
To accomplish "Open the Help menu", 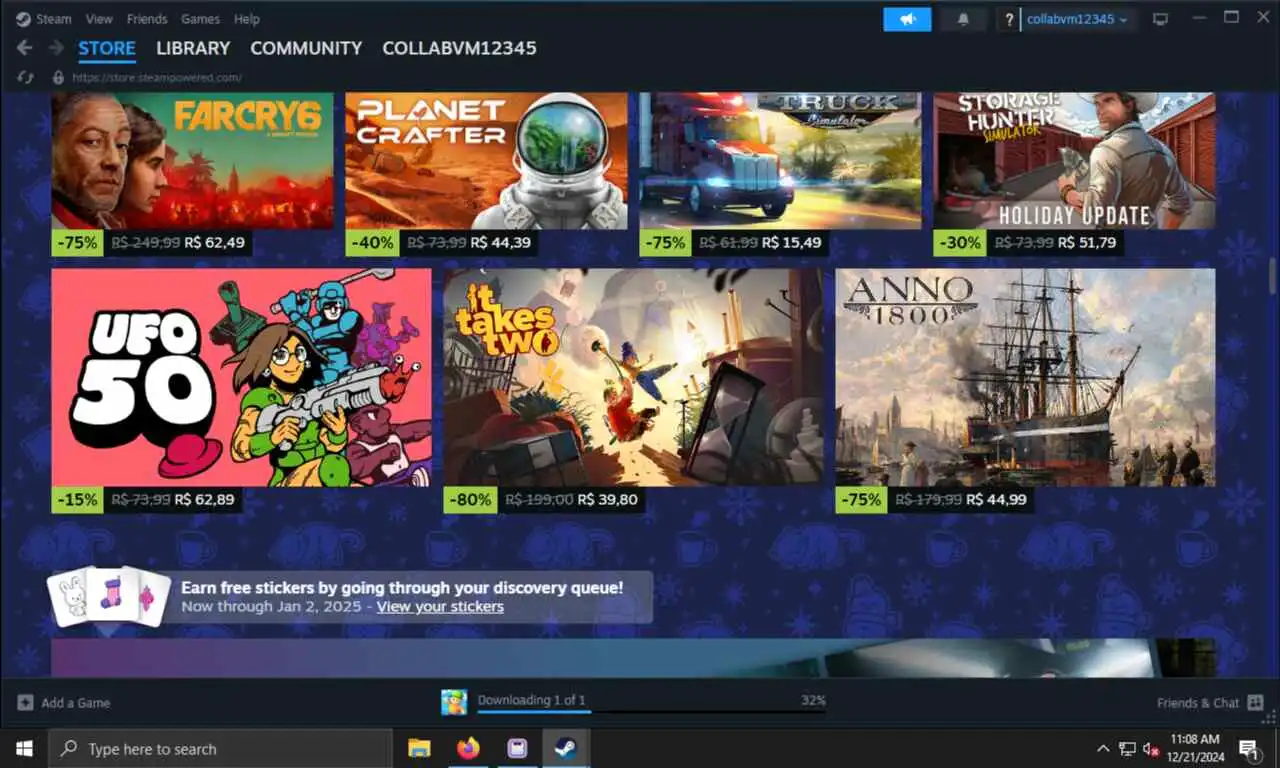I will click(x=247, y=19).
